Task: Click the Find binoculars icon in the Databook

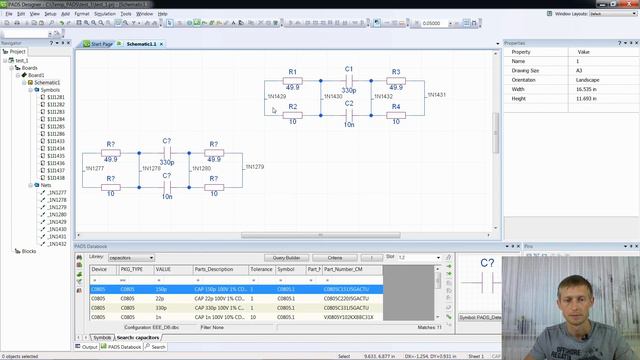Action: click(x=79, y=258)
